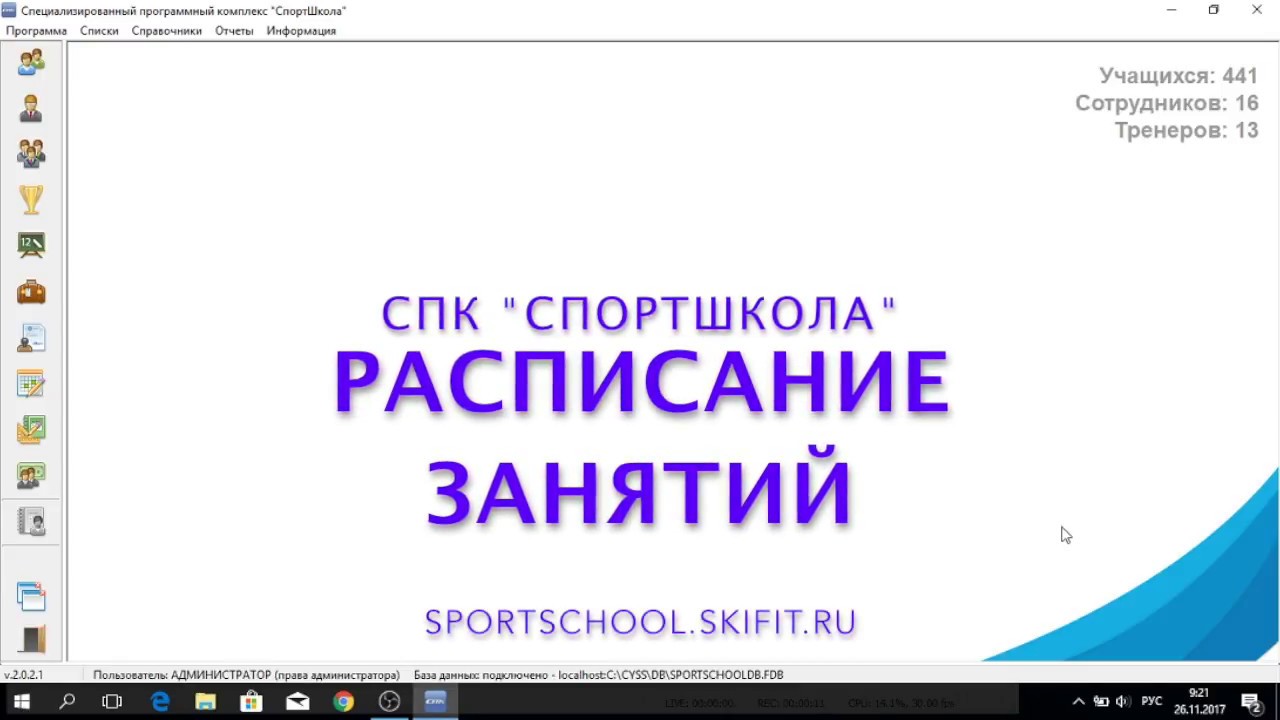Click the version v.2.0.2.1 status text
Viewport: 1280px width, 720px height.
coord(23,675)
